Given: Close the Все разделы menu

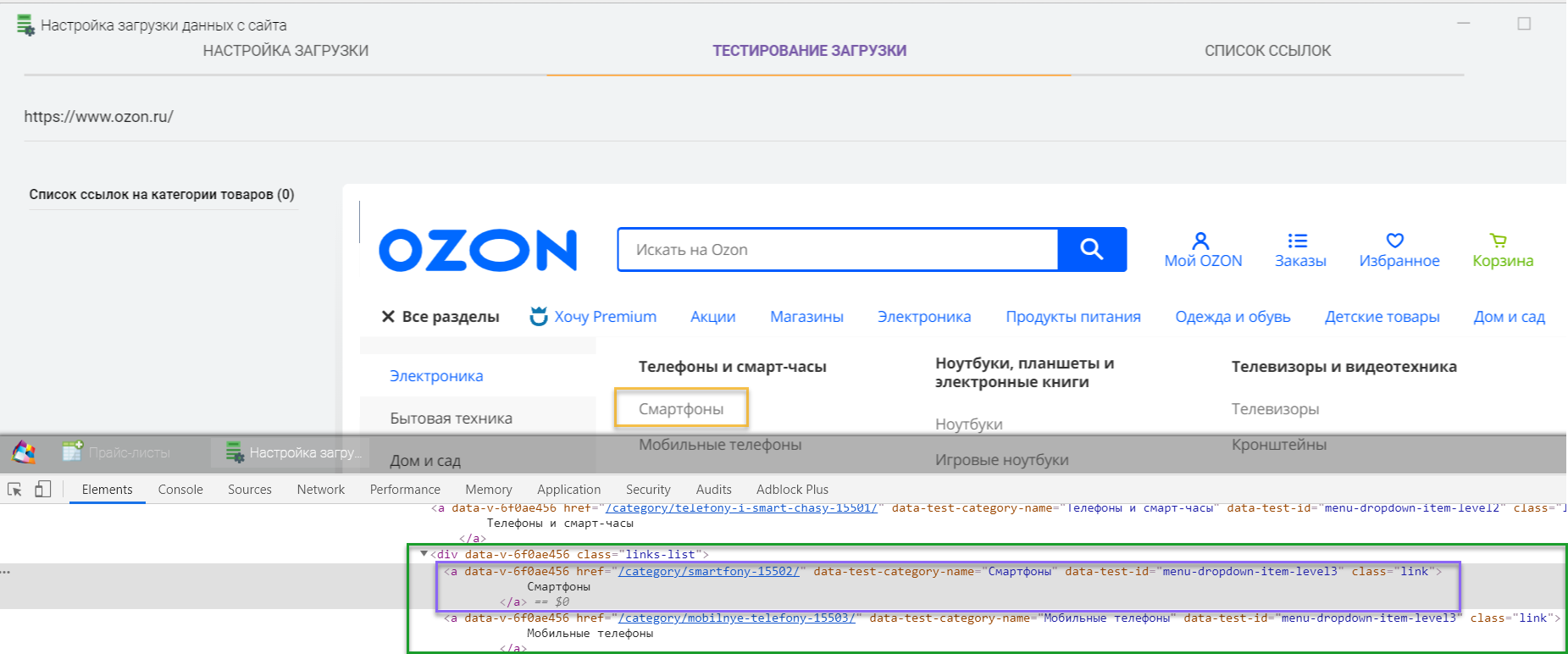Looking at the screenshot, I should [x=388, y=317].
